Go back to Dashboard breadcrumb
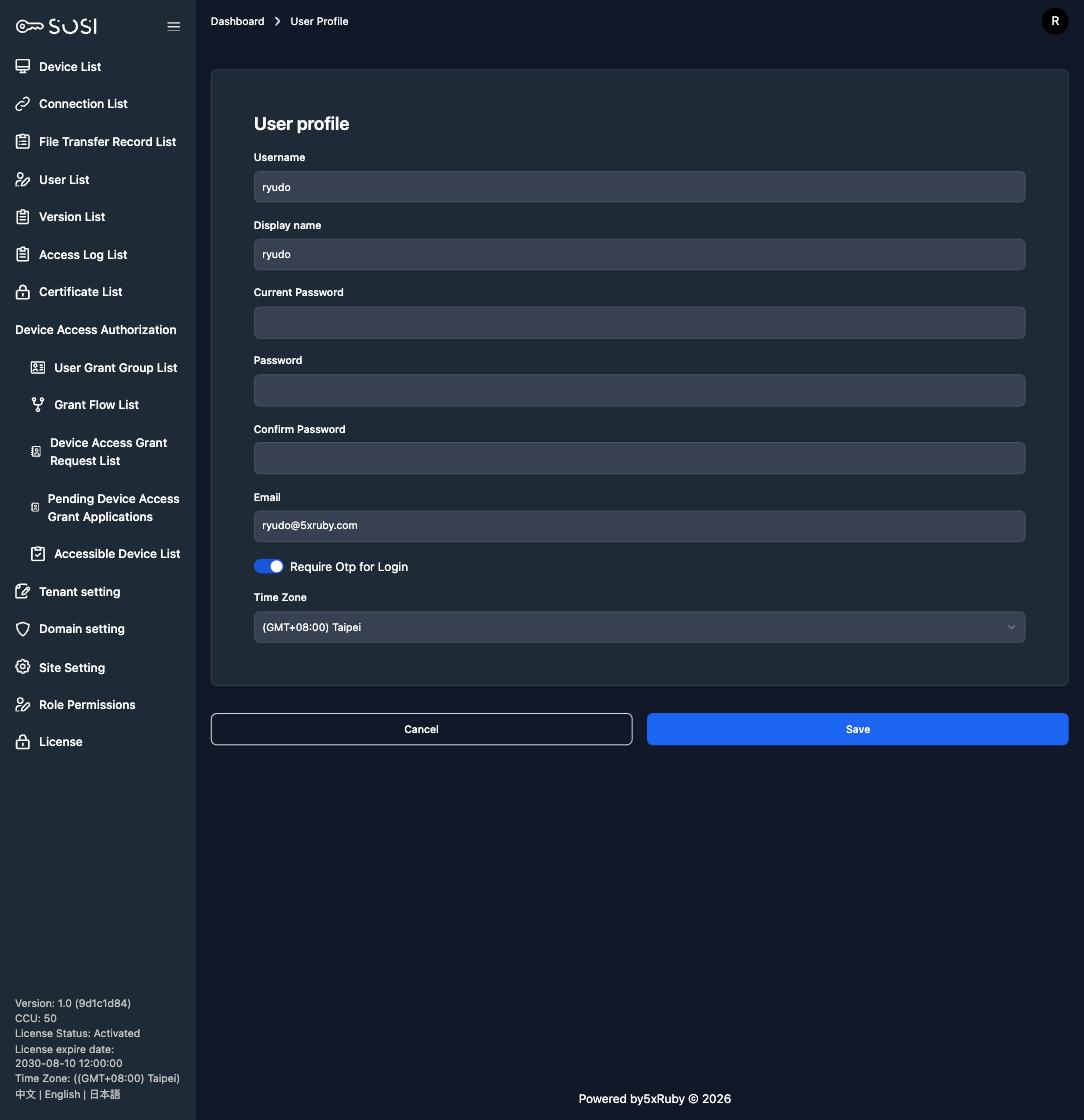 (237, 21)
